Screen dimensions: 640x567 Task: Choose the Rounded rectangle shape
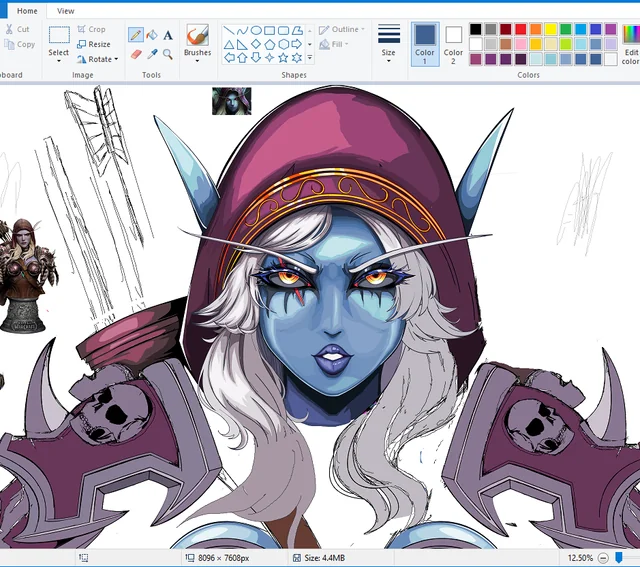tap(283, 31)
